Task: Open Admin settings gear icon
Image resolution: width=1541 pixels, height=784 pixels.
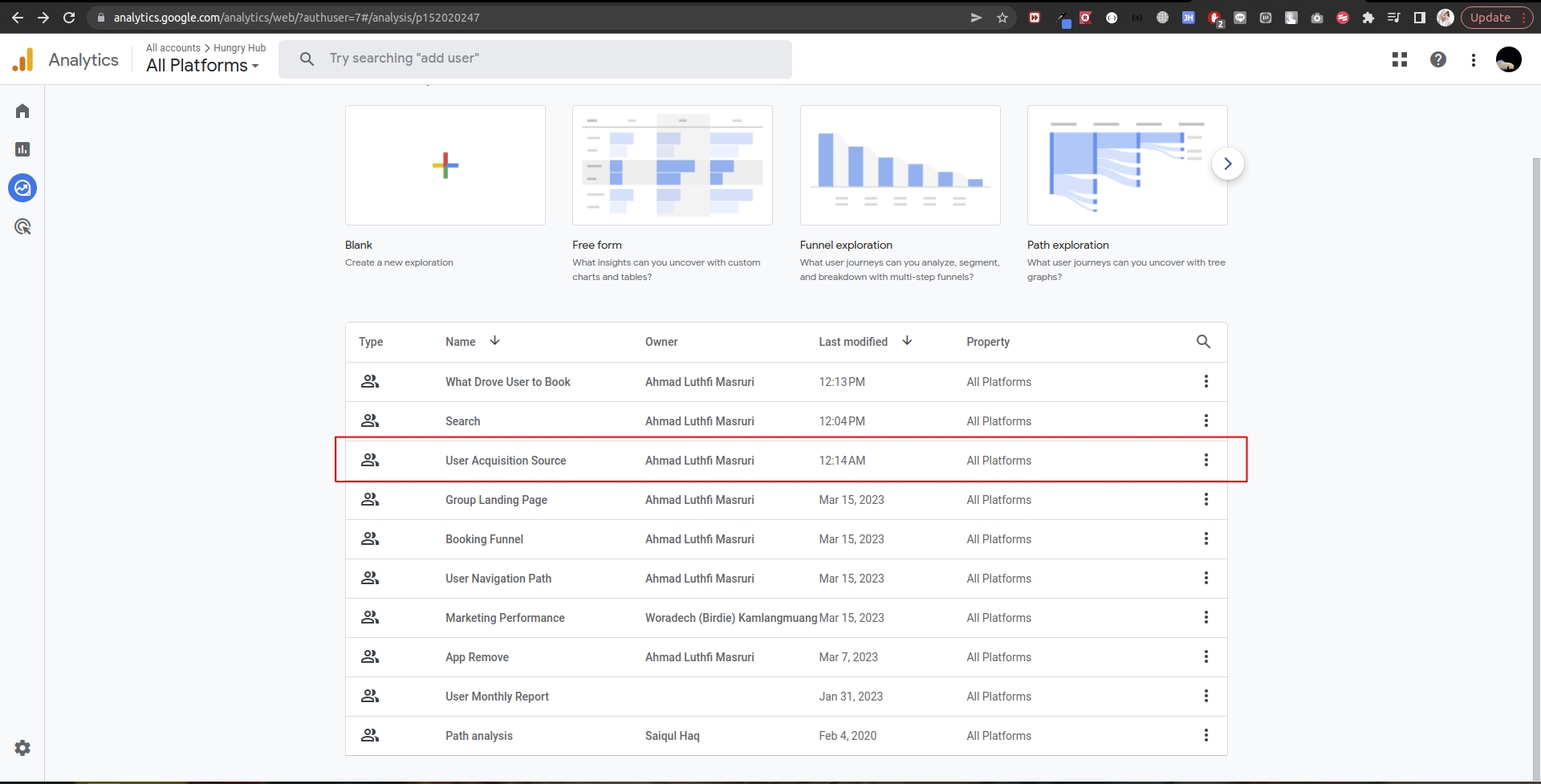Action: [22, 748]
